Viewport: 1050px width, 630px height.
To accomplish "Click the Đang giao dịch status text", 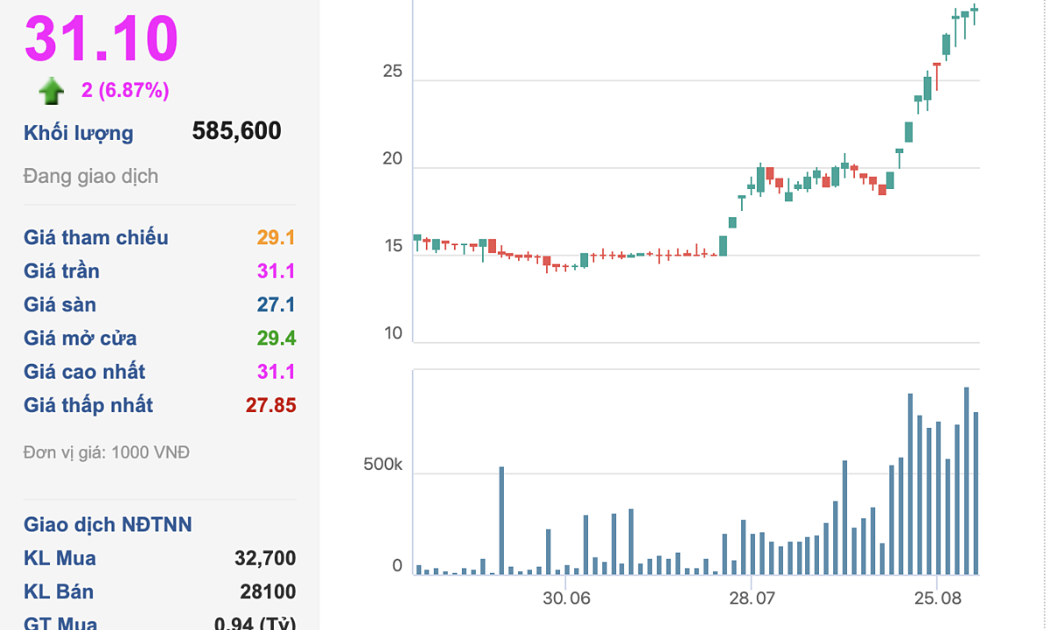I will coord(91,177).
